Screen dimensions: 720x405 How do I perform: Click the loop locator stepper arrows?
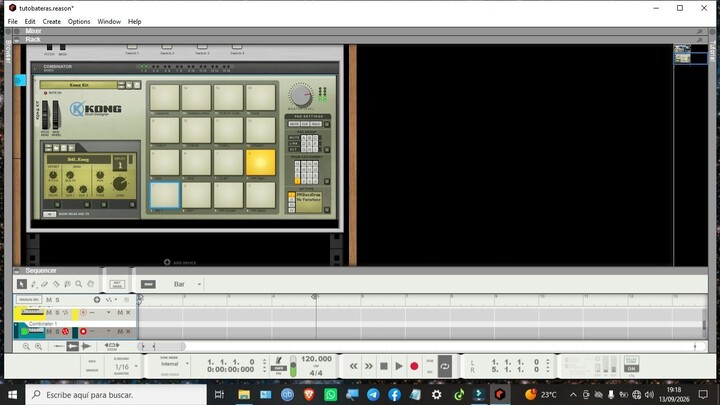coord(548,366)
